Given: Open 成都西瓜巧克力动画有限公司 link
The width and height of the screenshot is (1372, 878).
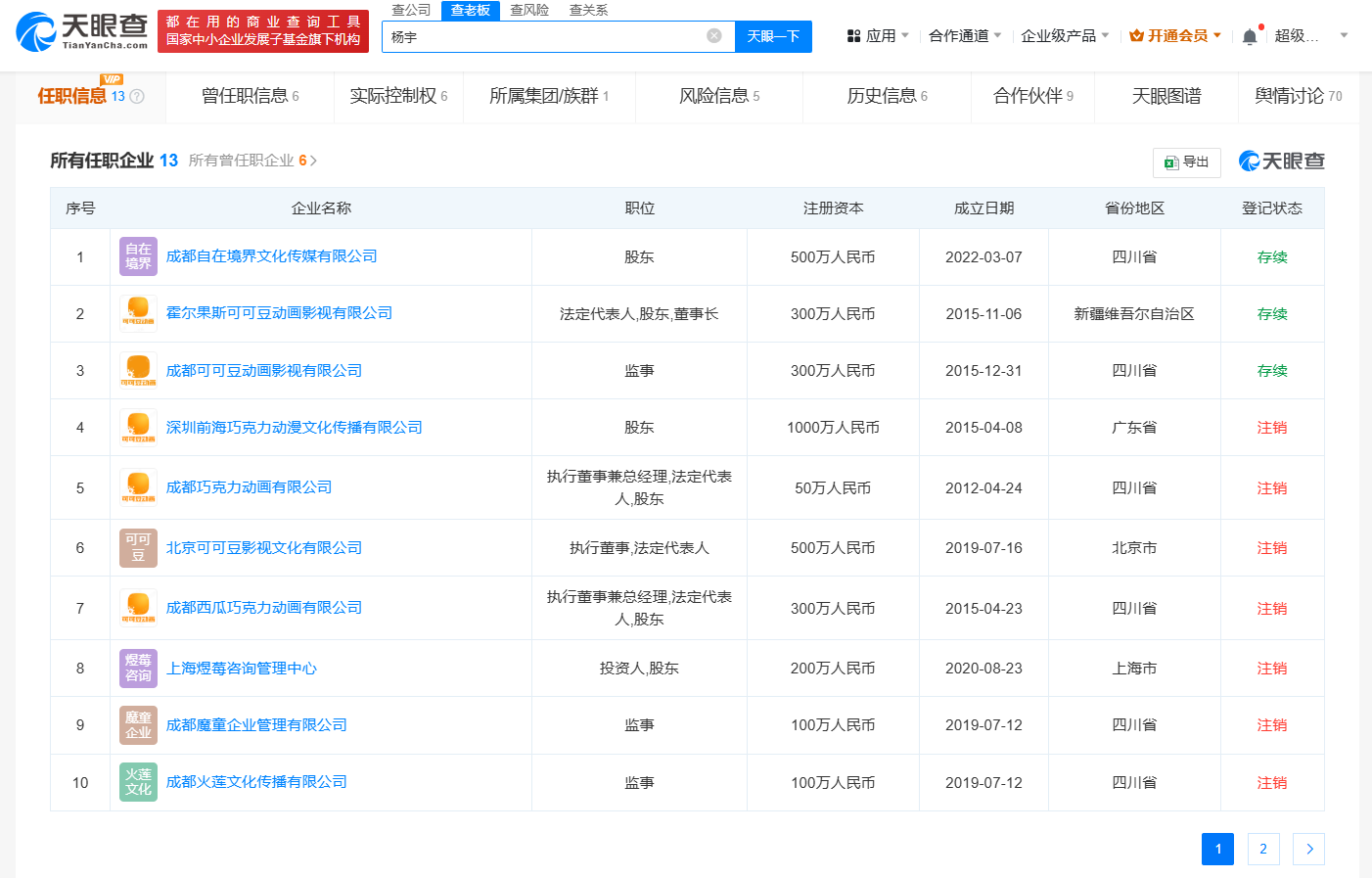Looking at the screenshot, I should coord(264,608).
